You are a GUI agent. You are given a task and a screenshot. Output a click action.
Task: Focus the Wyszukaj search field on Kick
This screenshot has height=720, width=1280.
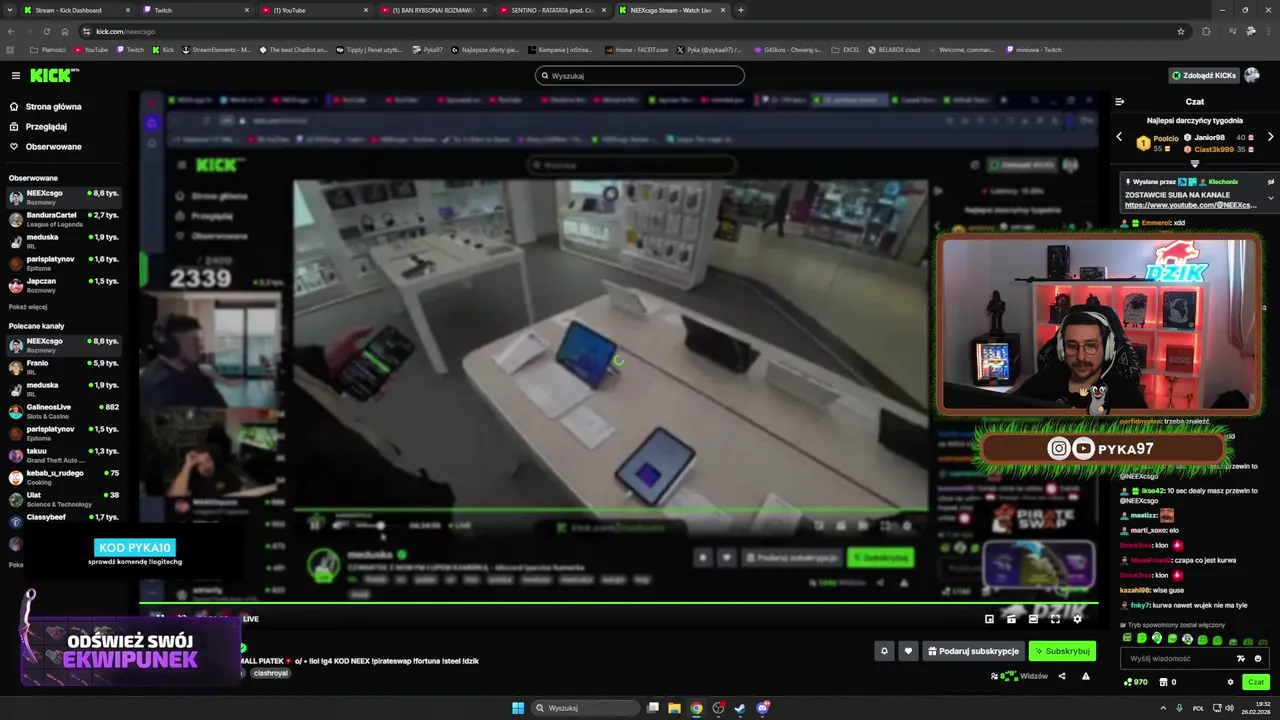coord(640,75)
